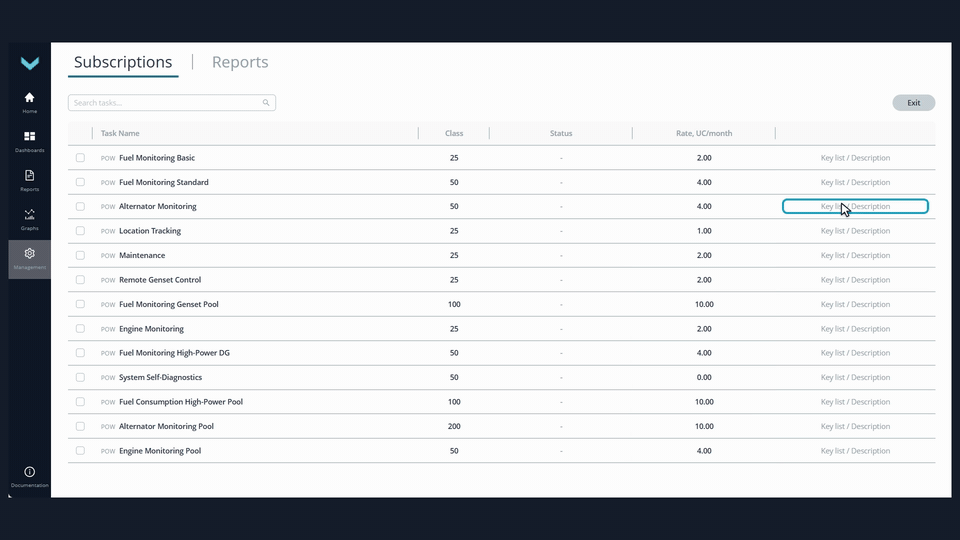Check Fuel Monitoring Genset Pool checkbox

click(x=80, y=304)
